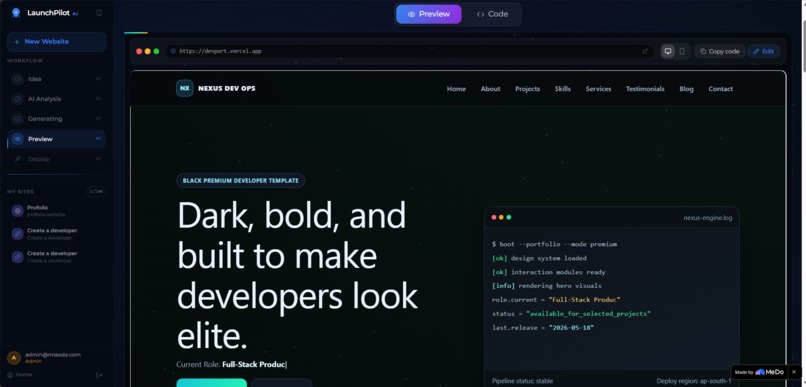Click the admin@miaoda.com account text
The width and height of the screenshot is (806, 387).
[x=53, y=355]
